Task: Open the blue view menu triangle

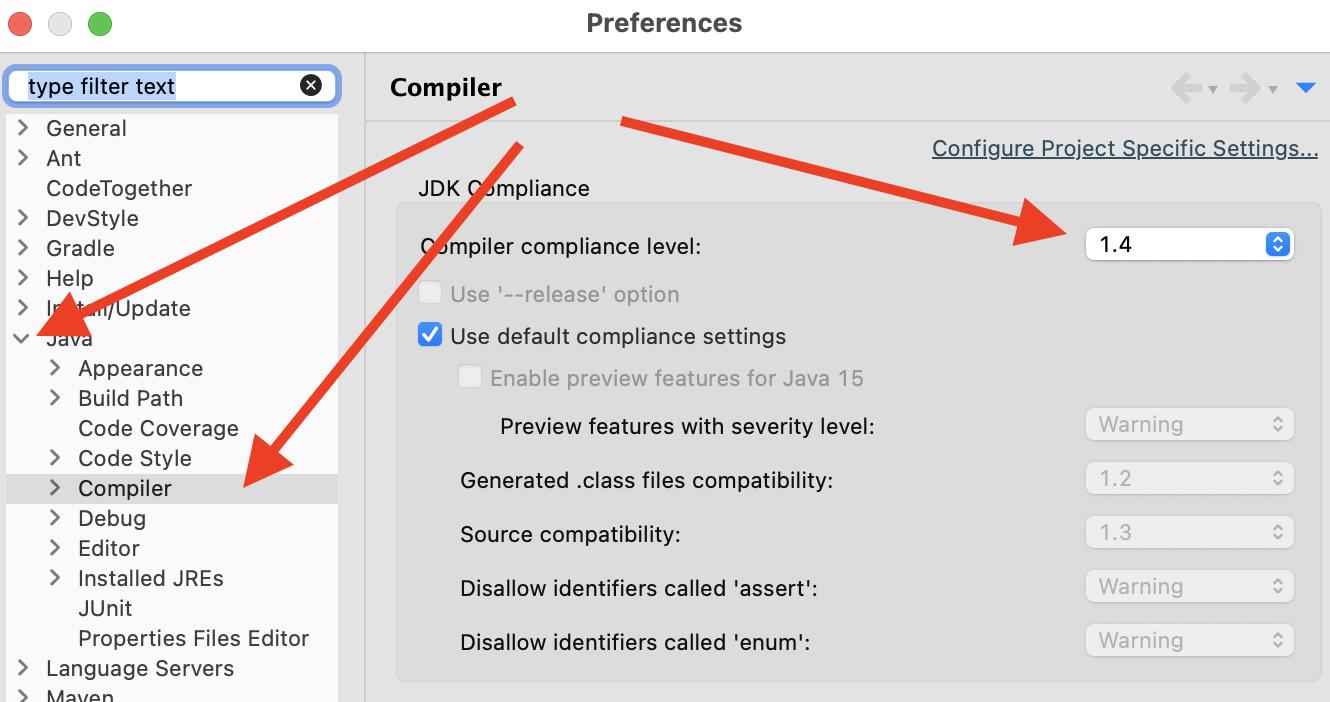Action: coord(1305,89)
